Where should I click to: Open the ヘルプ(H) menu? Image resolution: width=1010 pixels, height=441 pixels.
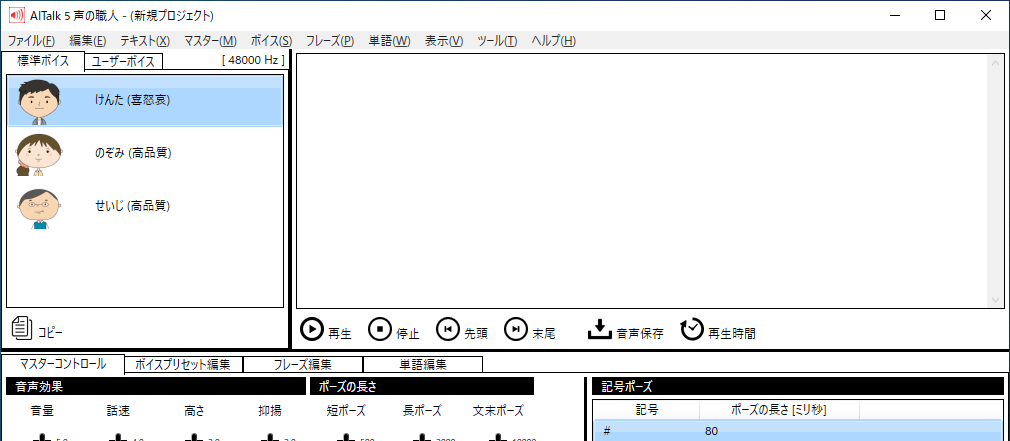(x=553, y=41)
